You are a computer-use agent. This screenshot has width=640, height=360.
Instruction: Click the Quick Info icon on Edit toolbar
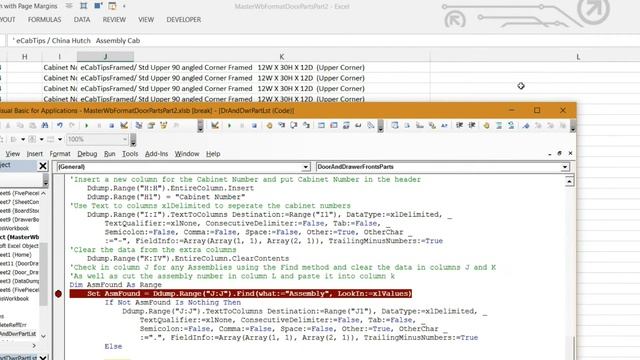click(420, 125)
